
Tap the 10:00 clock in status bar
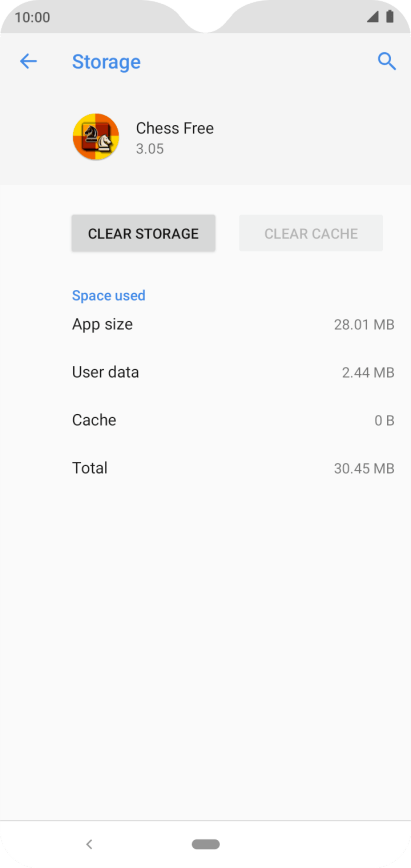[32, 17]
